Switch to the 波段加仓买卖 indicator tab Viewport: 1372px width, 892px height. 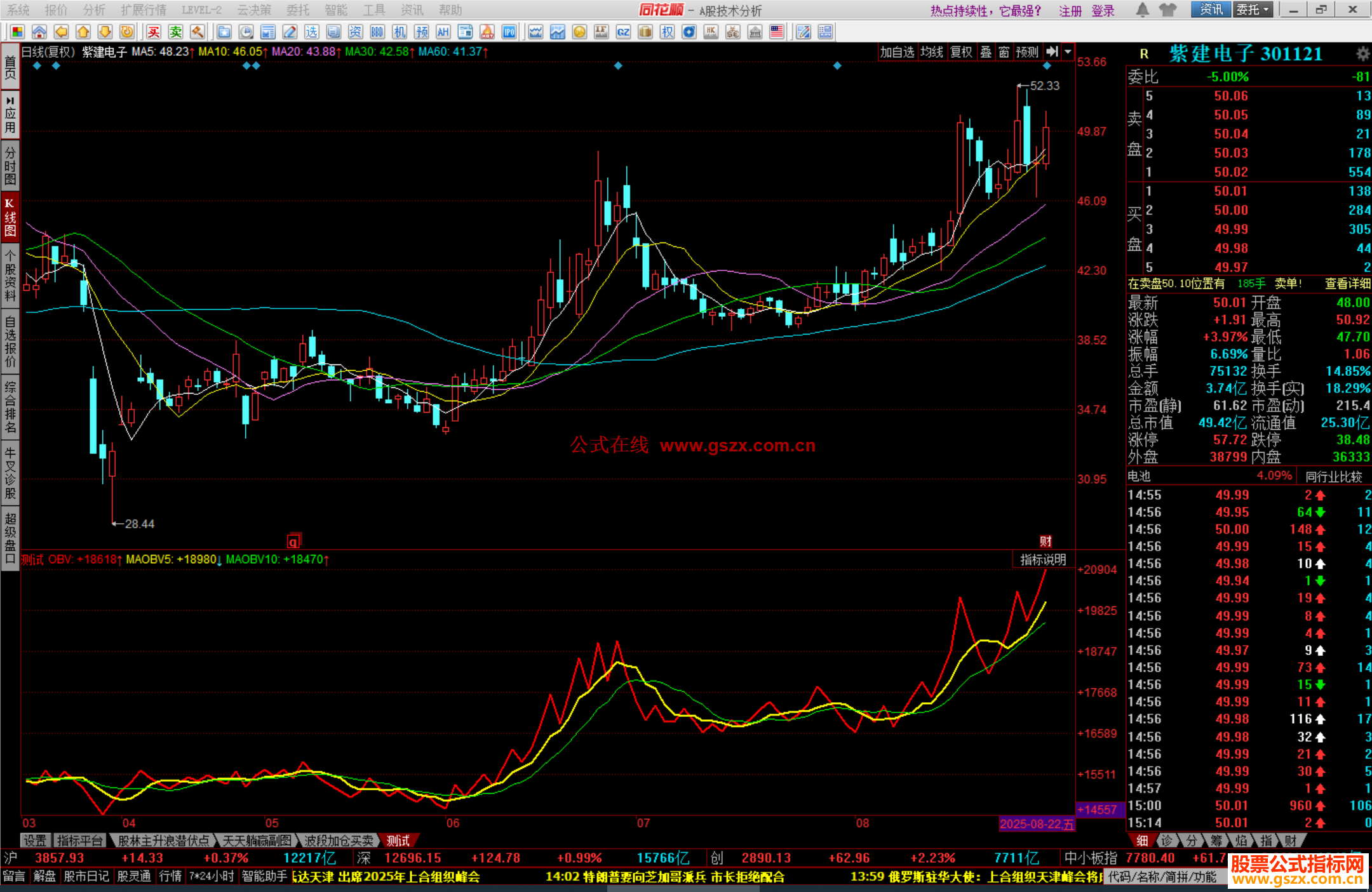point(339,841)
